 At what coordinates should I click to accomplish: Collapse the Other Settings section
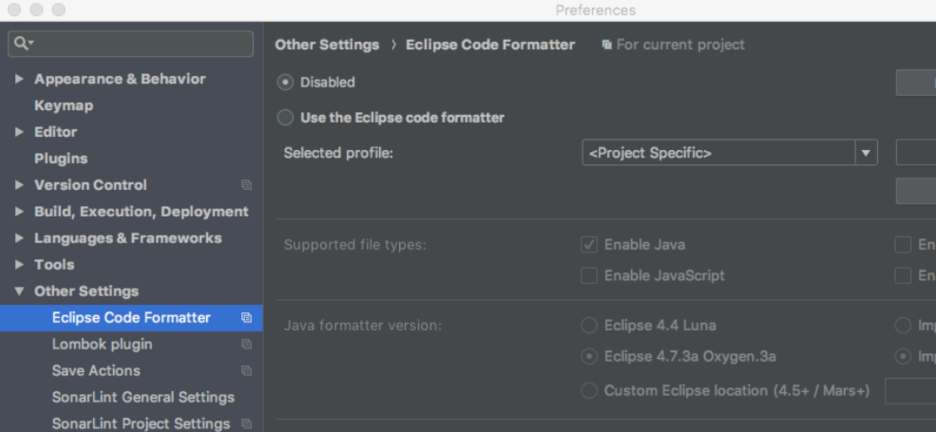coord(19,291)
